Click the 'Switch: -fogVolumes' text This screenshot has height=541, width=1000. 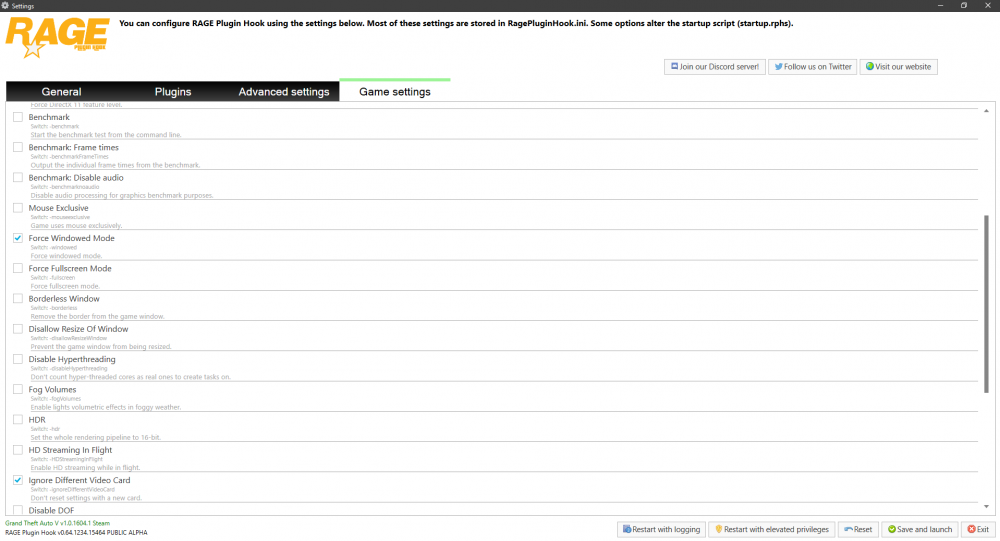(x=56, y=399)
